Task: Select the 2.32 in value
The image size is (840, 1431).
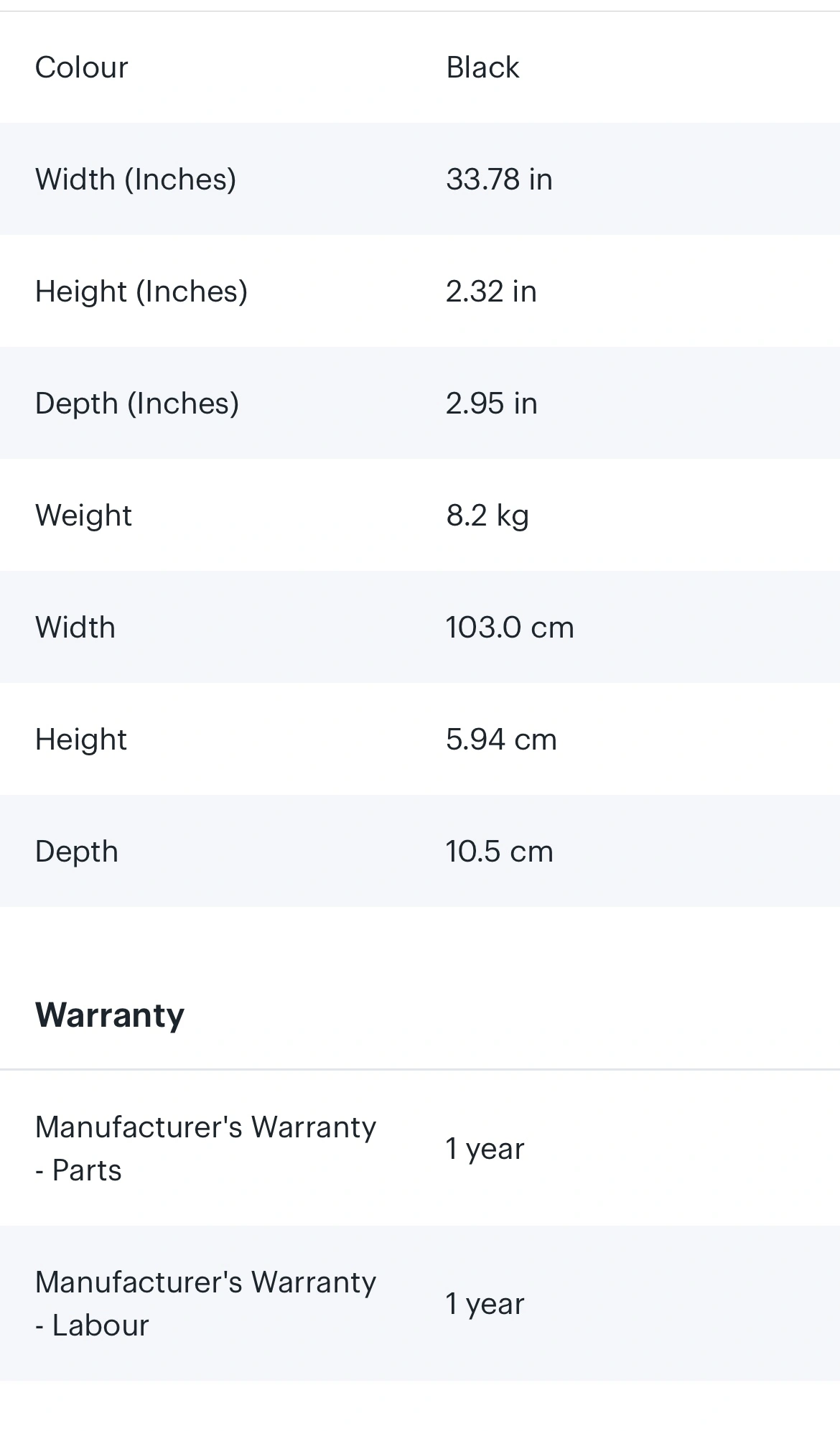Action: point(491,292)
